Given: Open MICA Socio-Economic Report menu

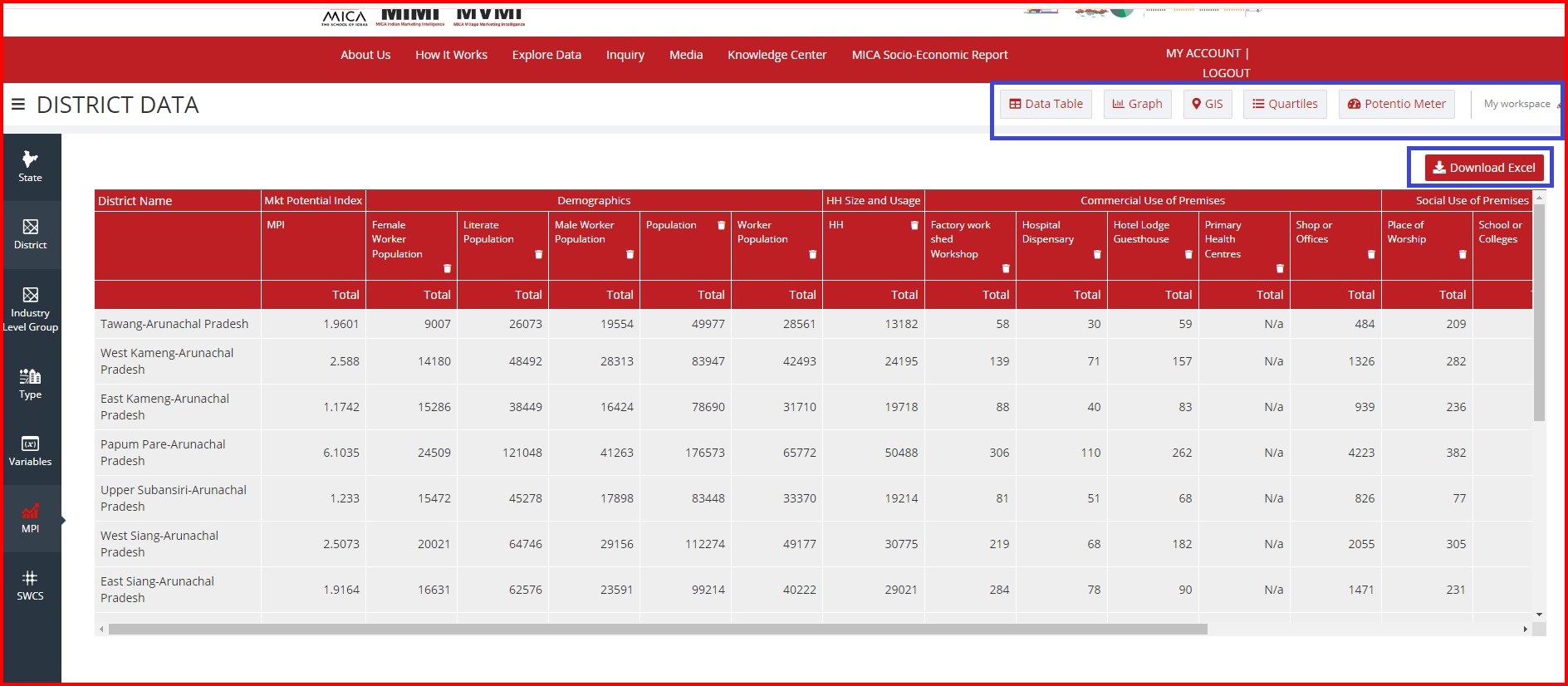Looking at the screenshot, I should pos(929,55).
